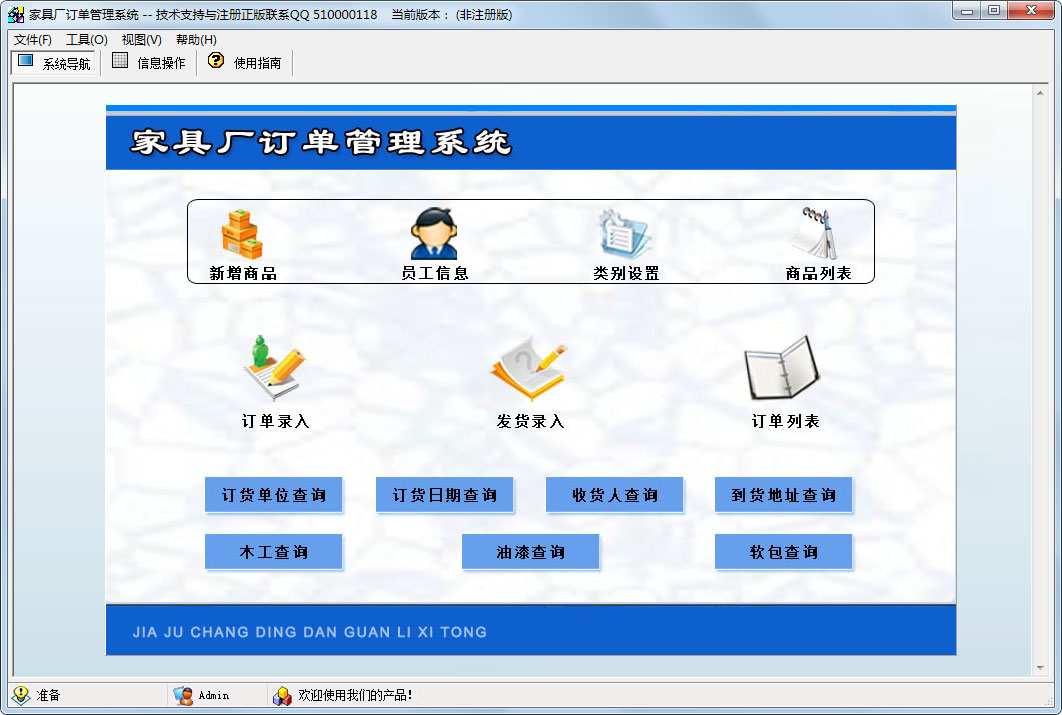
Task: Click the application icon in title bar
Action: 16,14
